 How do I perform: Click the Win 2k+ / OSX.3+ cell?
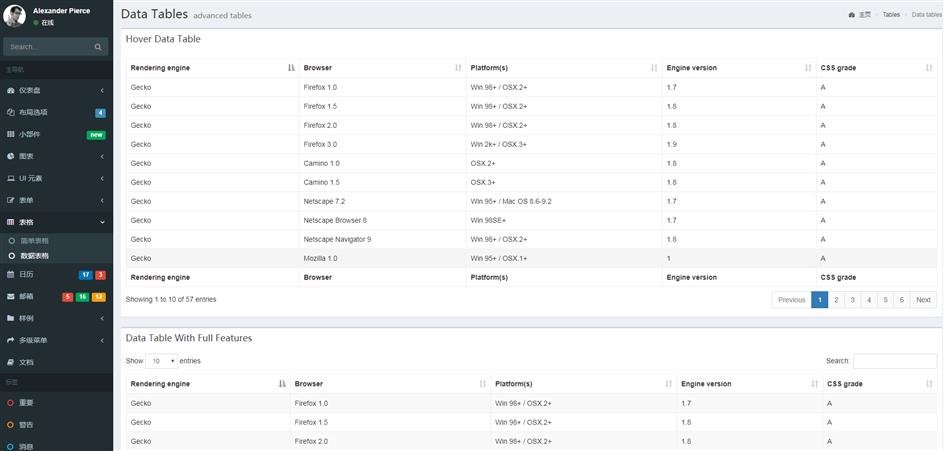[x=564, y=145]
